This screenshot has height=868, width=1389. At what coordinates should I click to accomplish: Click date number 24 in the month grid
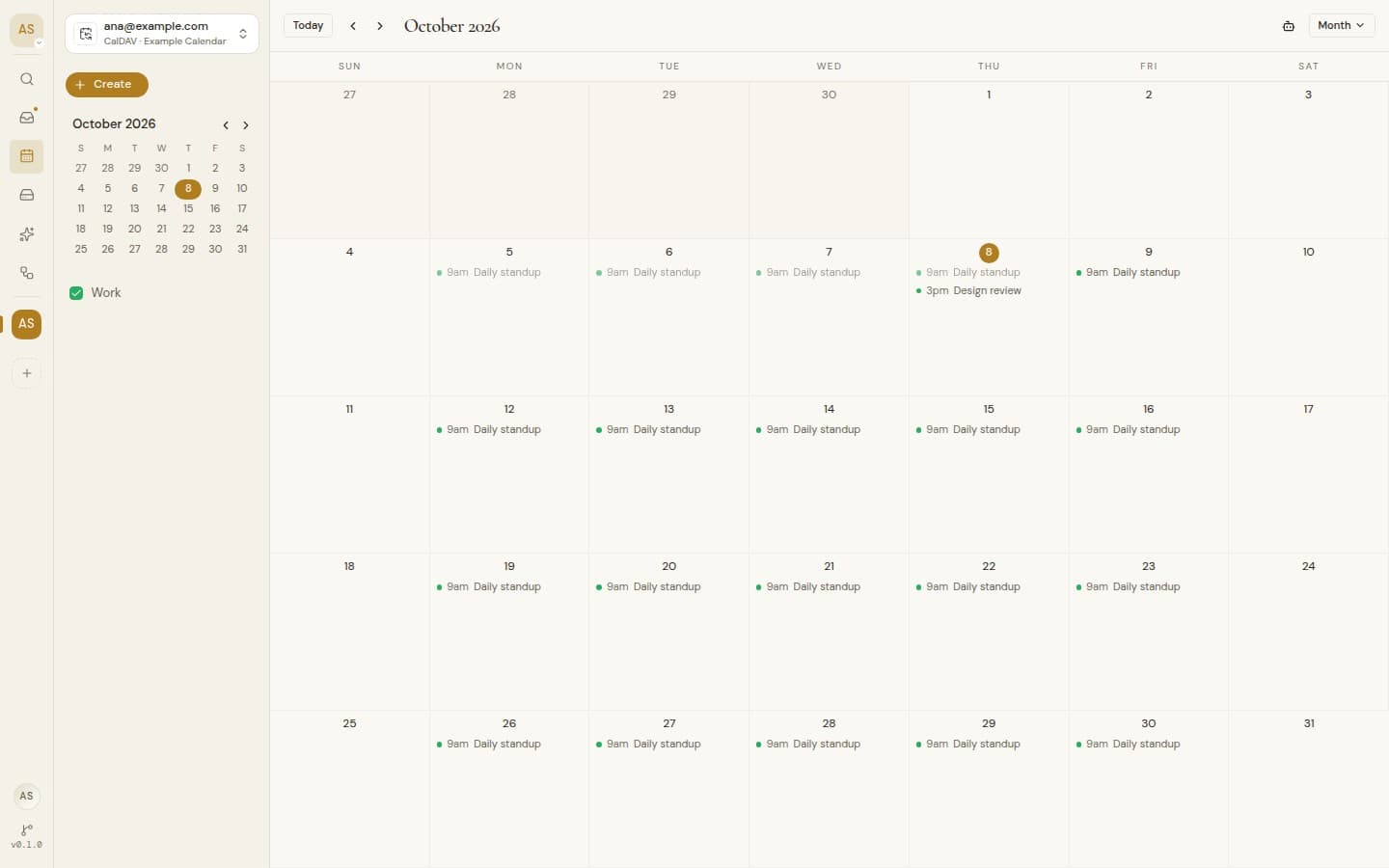coord(1308,566)
